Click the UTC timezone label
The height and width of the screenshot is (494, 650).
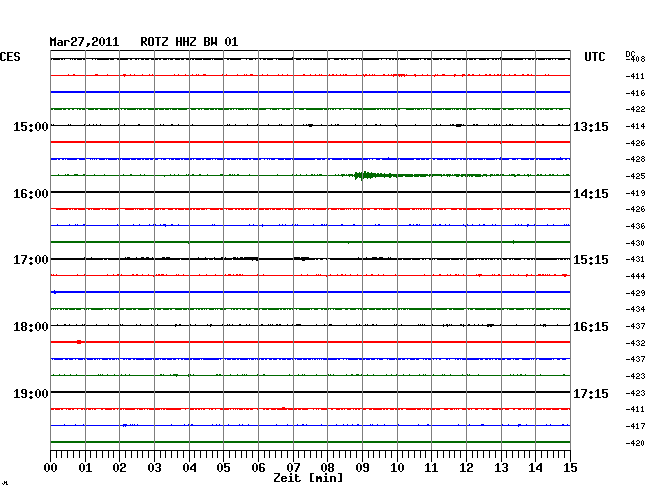pos(594,57)
